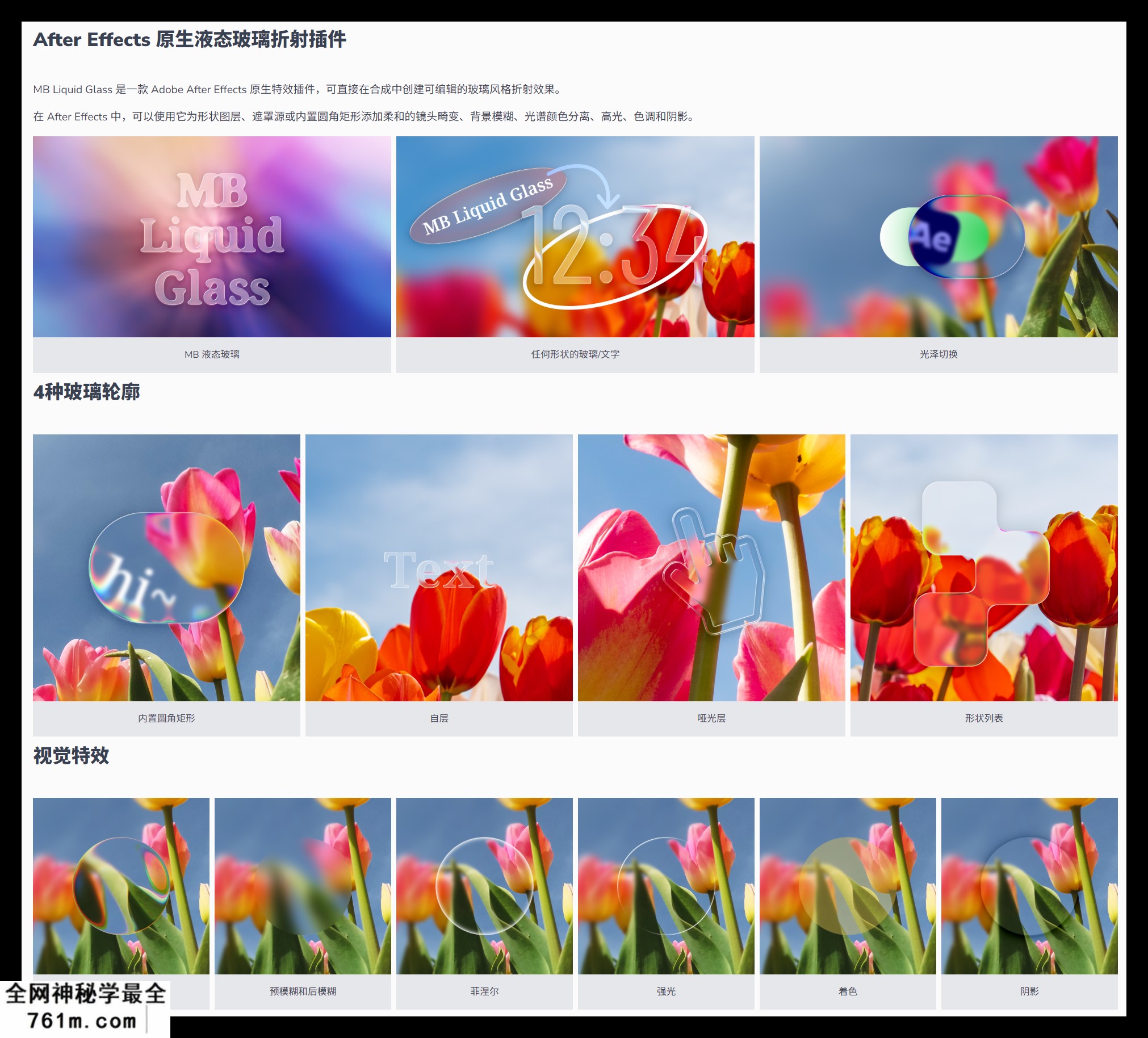Click the "视觉特效" section heading
The height and width of the screenshot is (1038, 1148).
[71, 756]
